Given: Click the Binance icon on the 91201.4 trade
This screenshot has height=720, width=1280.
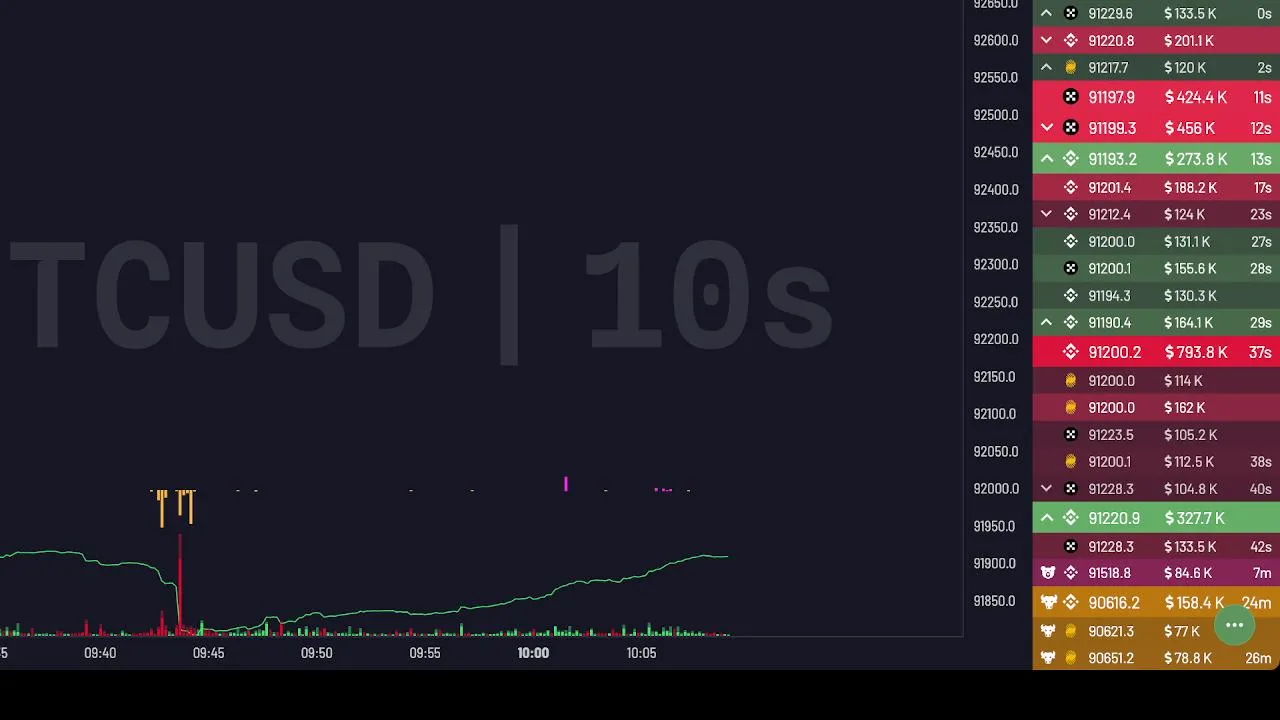Looking at the screenshot, I should point(1071,188).
